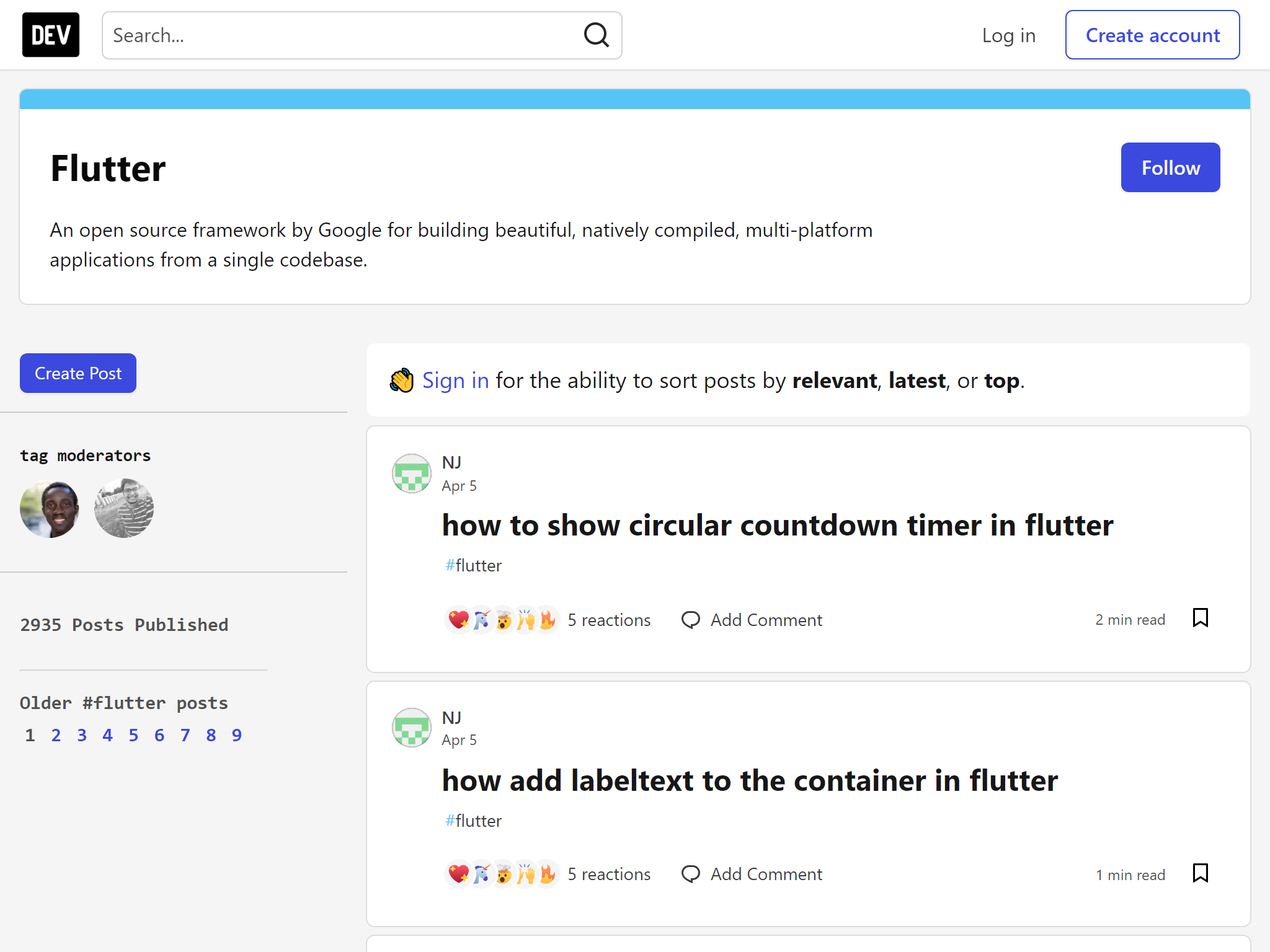
Task: Click the Create Post button
Action: (78, 373)
